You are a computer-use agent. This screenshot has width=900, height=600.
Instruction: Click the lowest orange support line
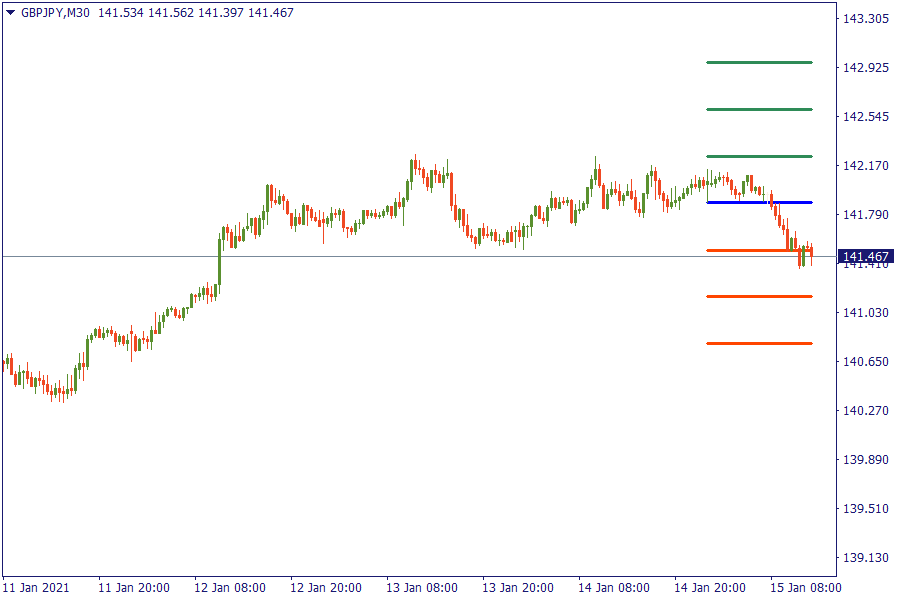pyautogui.click(x=758, y=343)
